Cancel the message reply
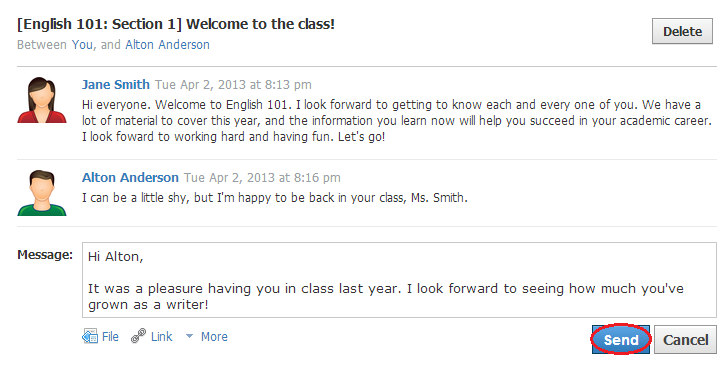The width and height of the screenshot is (728, 368). [685, 340]
